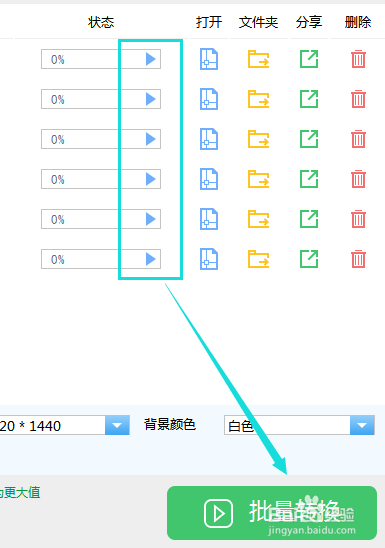Viewport: 385px width, 548px height.
Task: Delete the sixth row with the red trash icon
Action: (358, 259)
